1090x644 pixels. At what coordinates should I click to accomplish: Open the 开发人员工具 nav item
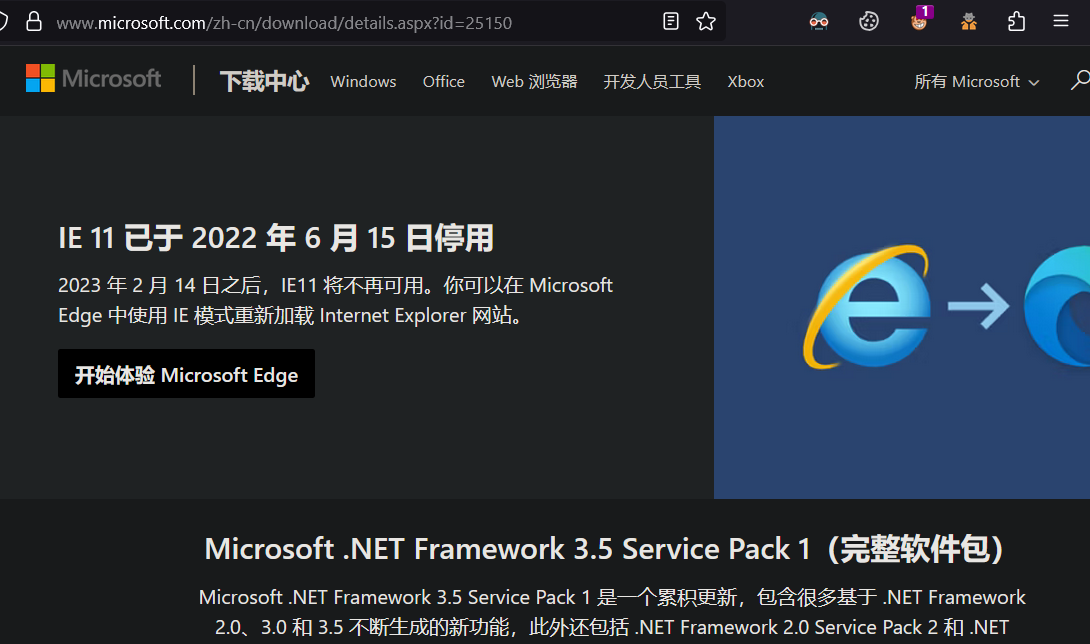[x=652, y=82]
